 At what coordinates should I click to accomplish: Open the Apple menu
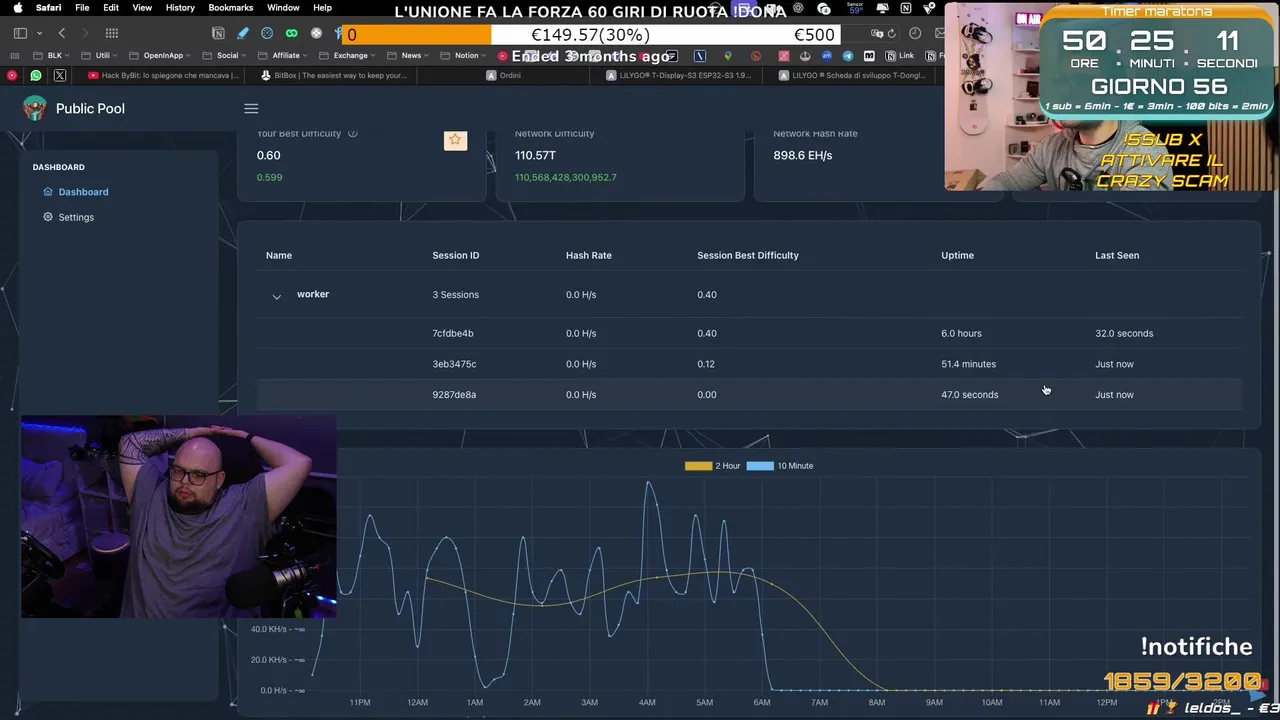click(x=17, y=8)
